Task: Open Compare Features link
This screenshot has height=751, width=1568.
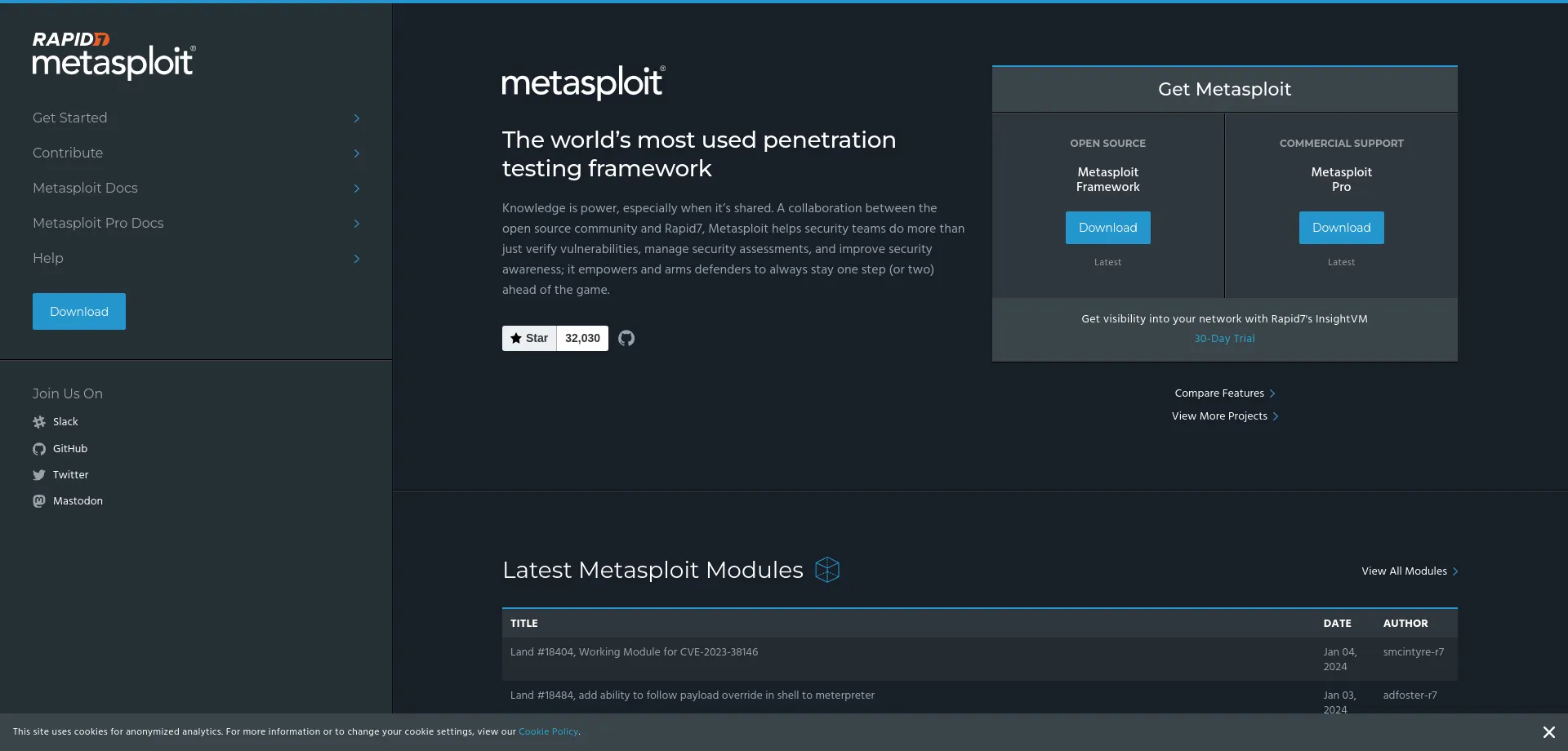Action: tap(1224, 393)
